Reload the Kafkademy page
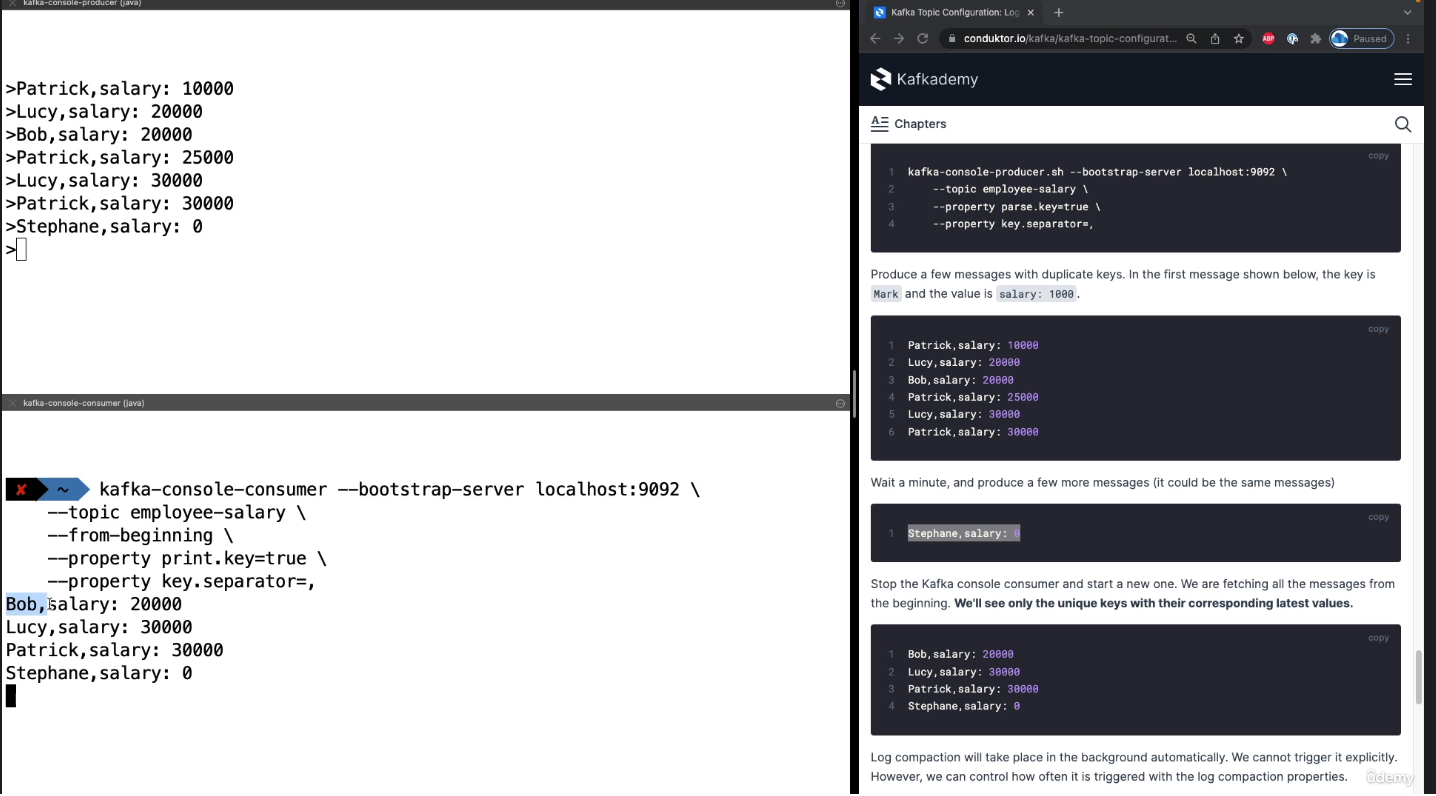The height and width of the screenshot is (796, 1436). click(x=922, y=39)
